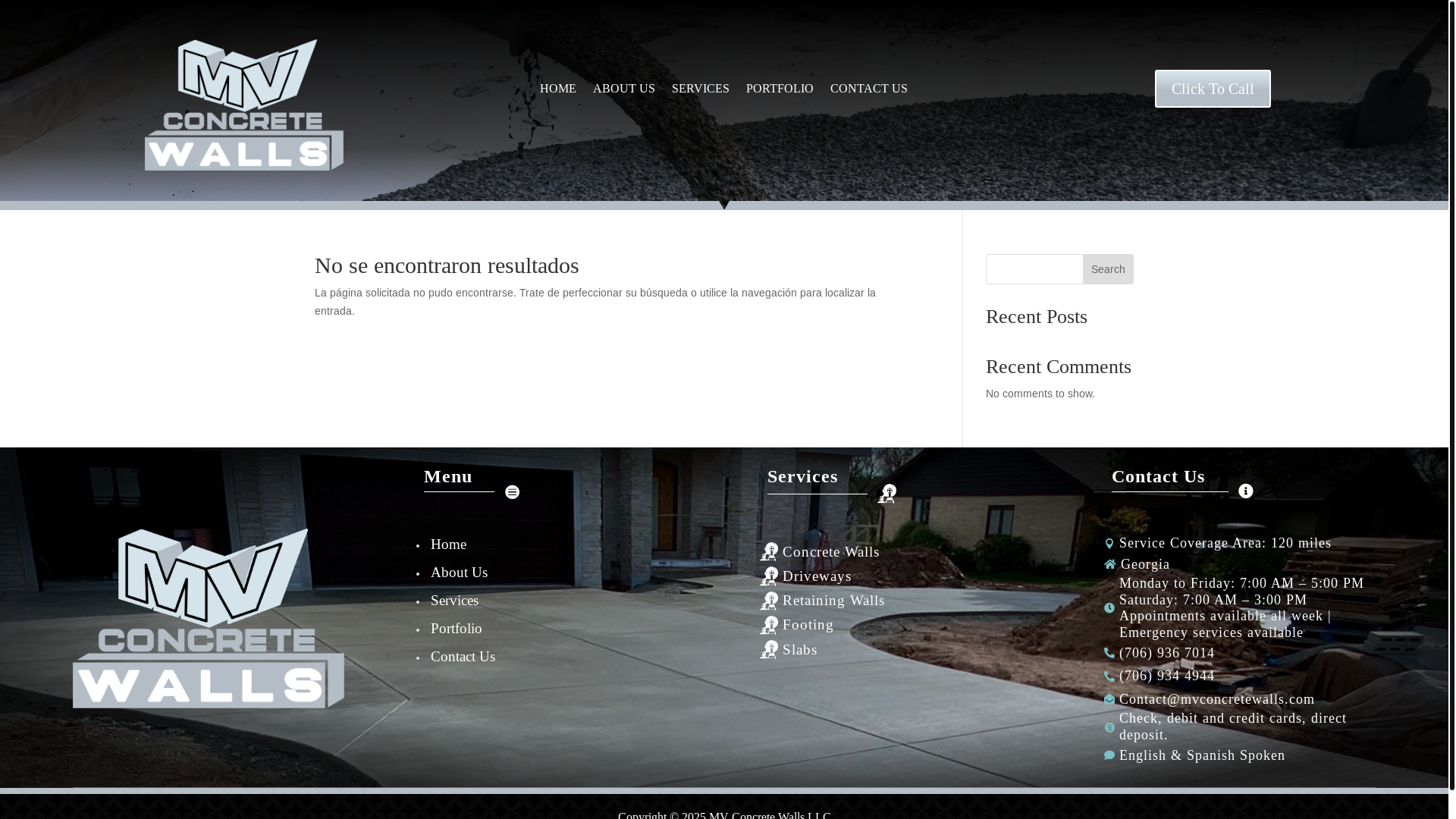Click the icon next to Footing
The image size is (1456, 819).
(769, 625)
